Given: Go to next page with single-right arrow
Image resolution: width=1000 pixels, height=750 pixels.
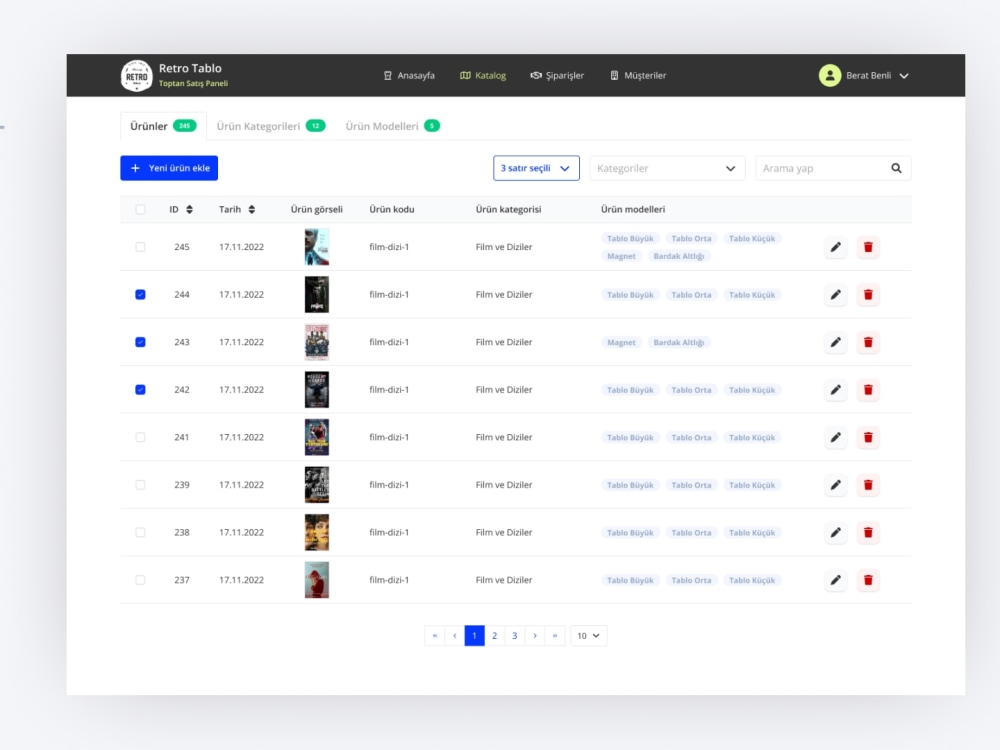Looking at the screenshot, I should [535, 636].
